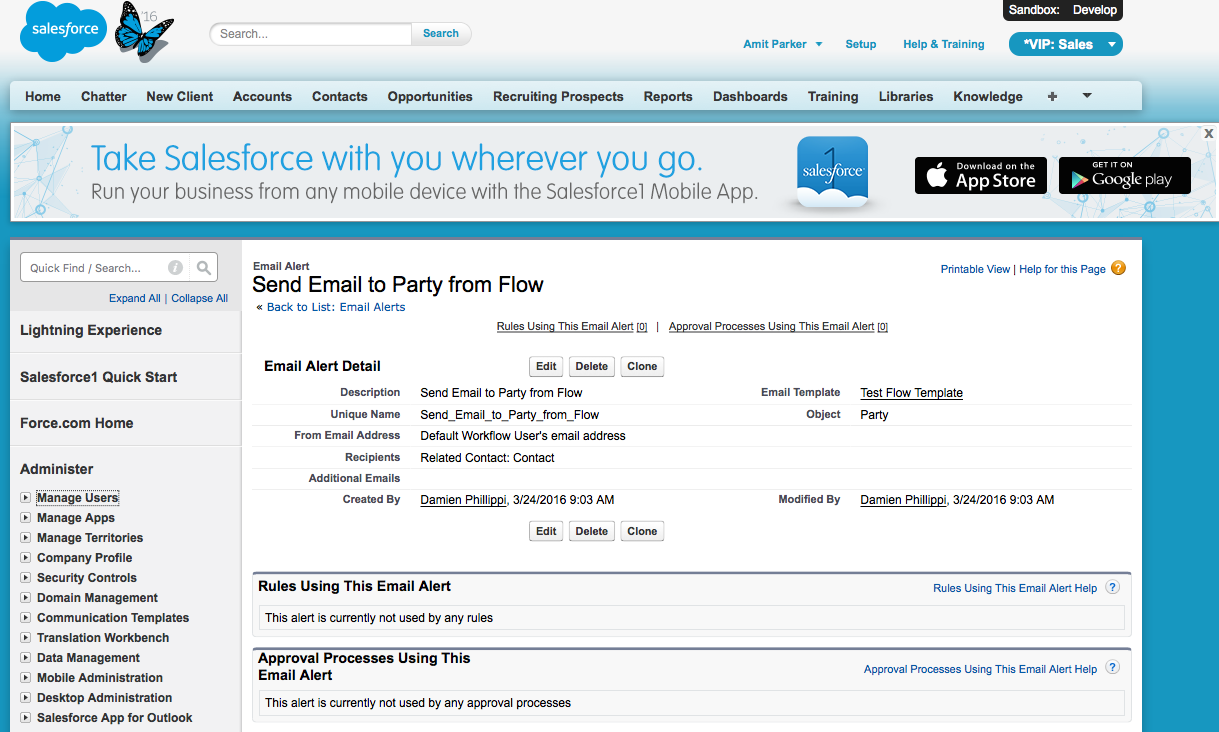Image resolution: width=1219 pixels, height=732 pixels.
Task: Click the Quick Find magnifier icon
Action: pyautogui.click(x=204, y=268)
